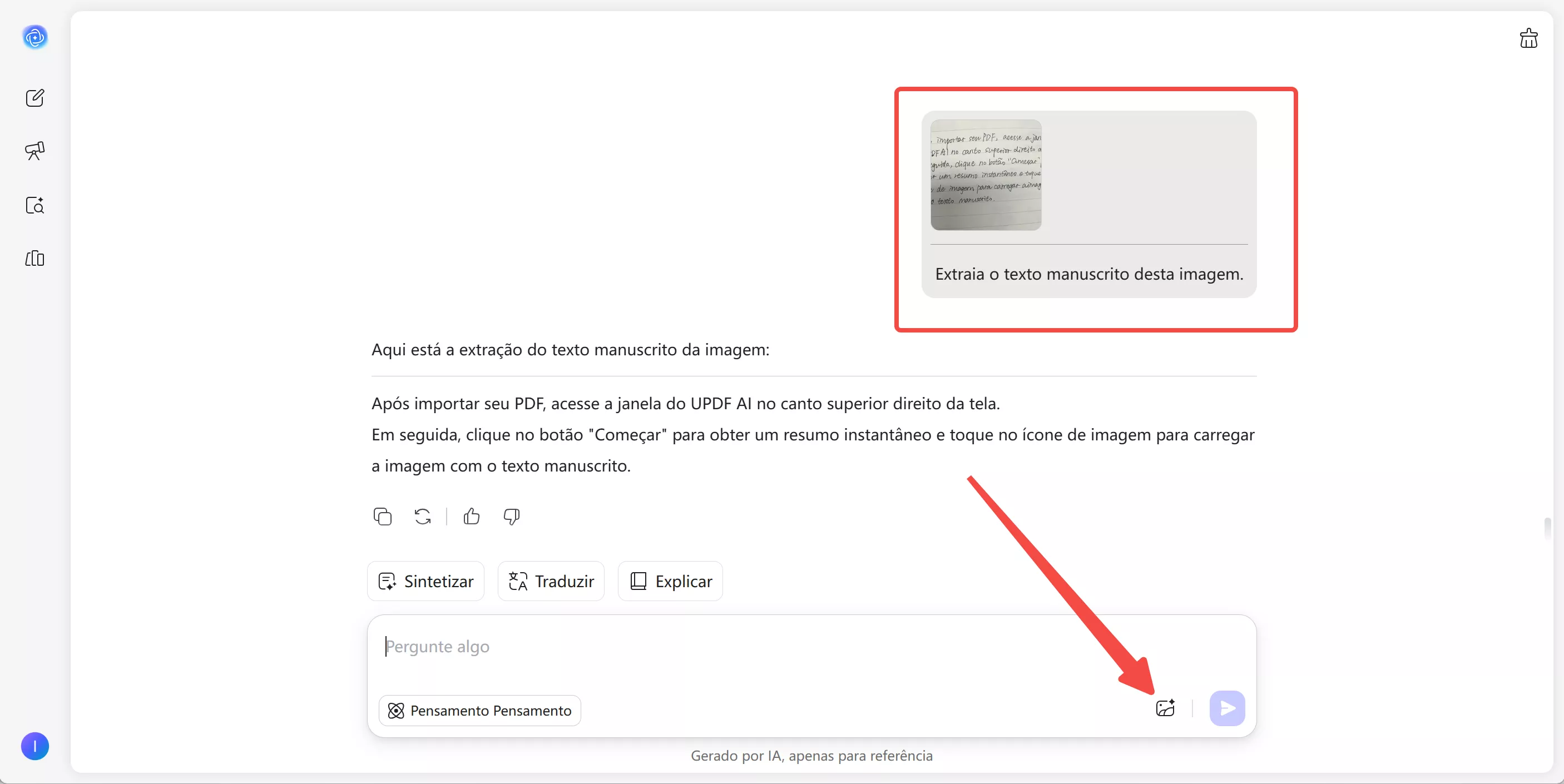Click the Traduzir button
Image resolution: width=1564 pixels, height=784 pixels.
tap(550, 580)
